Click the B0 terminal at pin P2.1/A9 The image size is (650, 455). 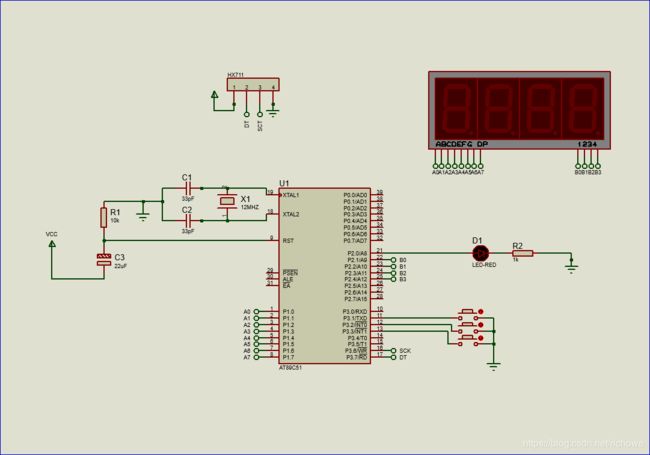(x=393, y=260)
